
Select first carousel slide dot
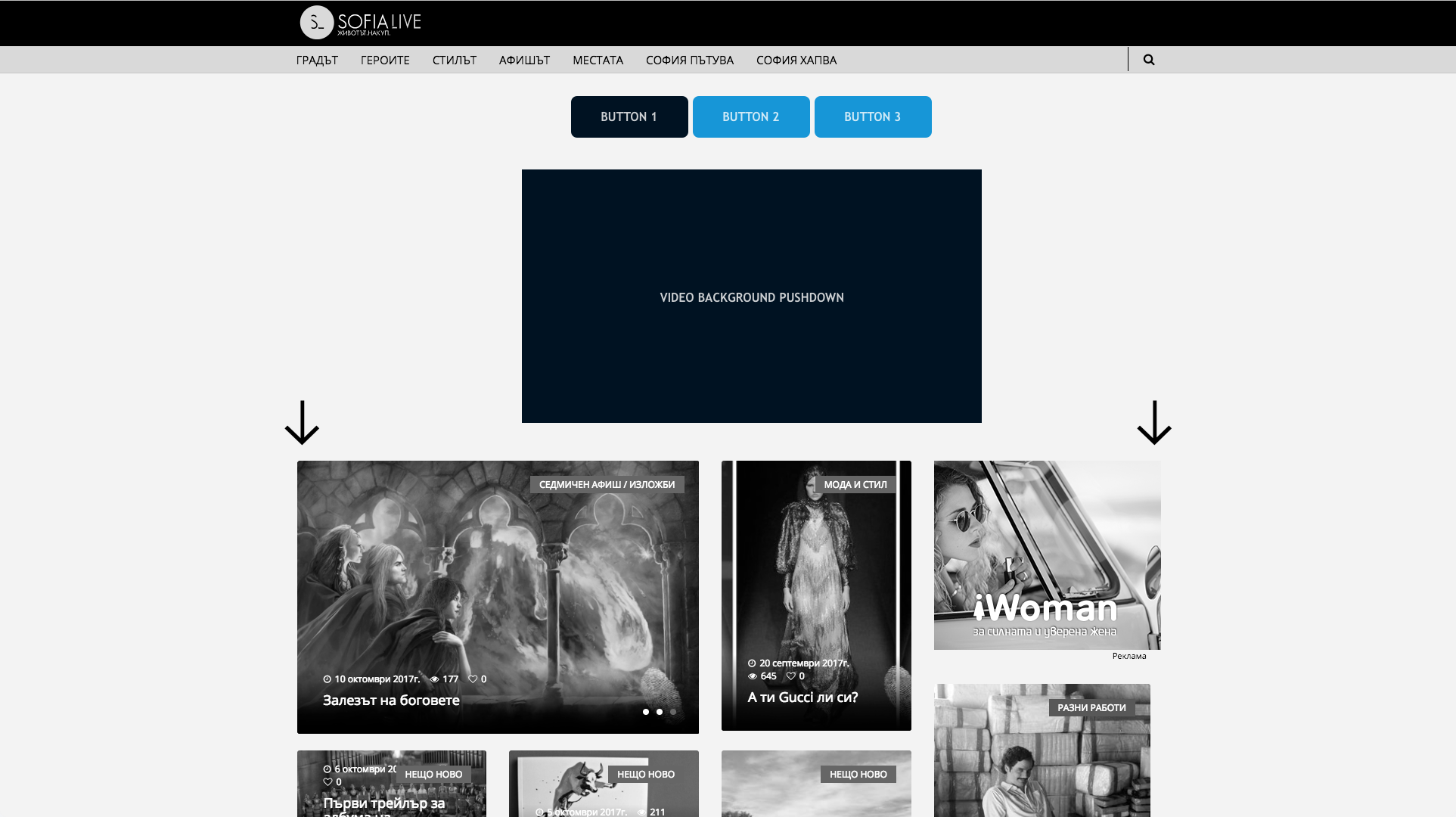(x=645, y=712)
